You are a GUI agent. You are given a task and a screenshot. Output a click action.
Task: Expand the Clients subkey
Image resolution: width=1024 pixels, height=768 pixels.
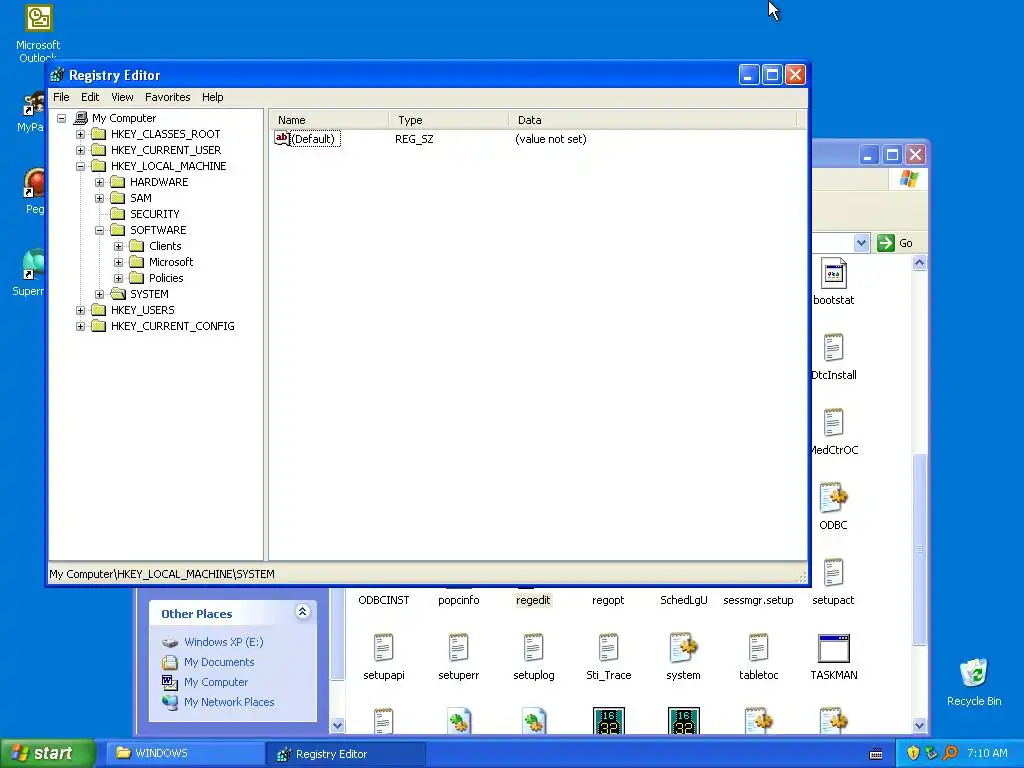(x=118, y=246)
